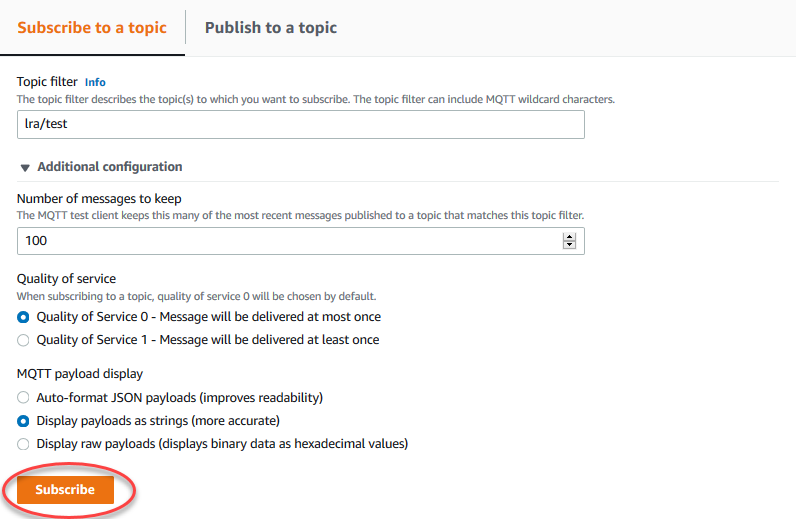Click the Additional configuration heading text
The width and height of the screenshot is (796, 519).
click(x=110, y=167)
